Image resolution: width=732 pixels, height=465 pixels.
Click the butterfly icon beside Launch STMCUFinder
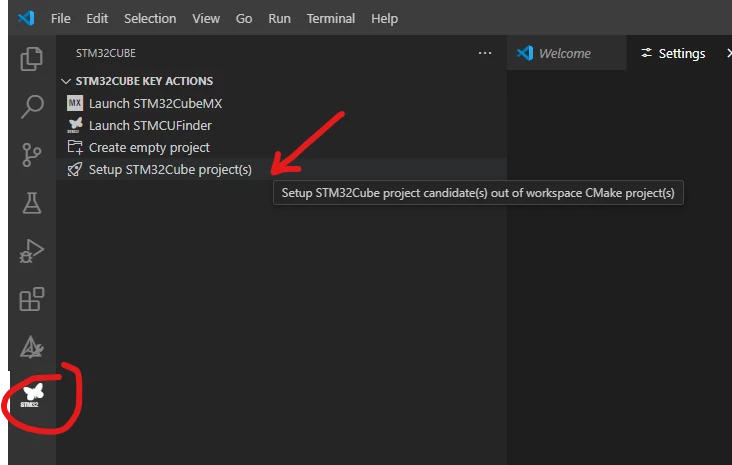tap(75, 125)
